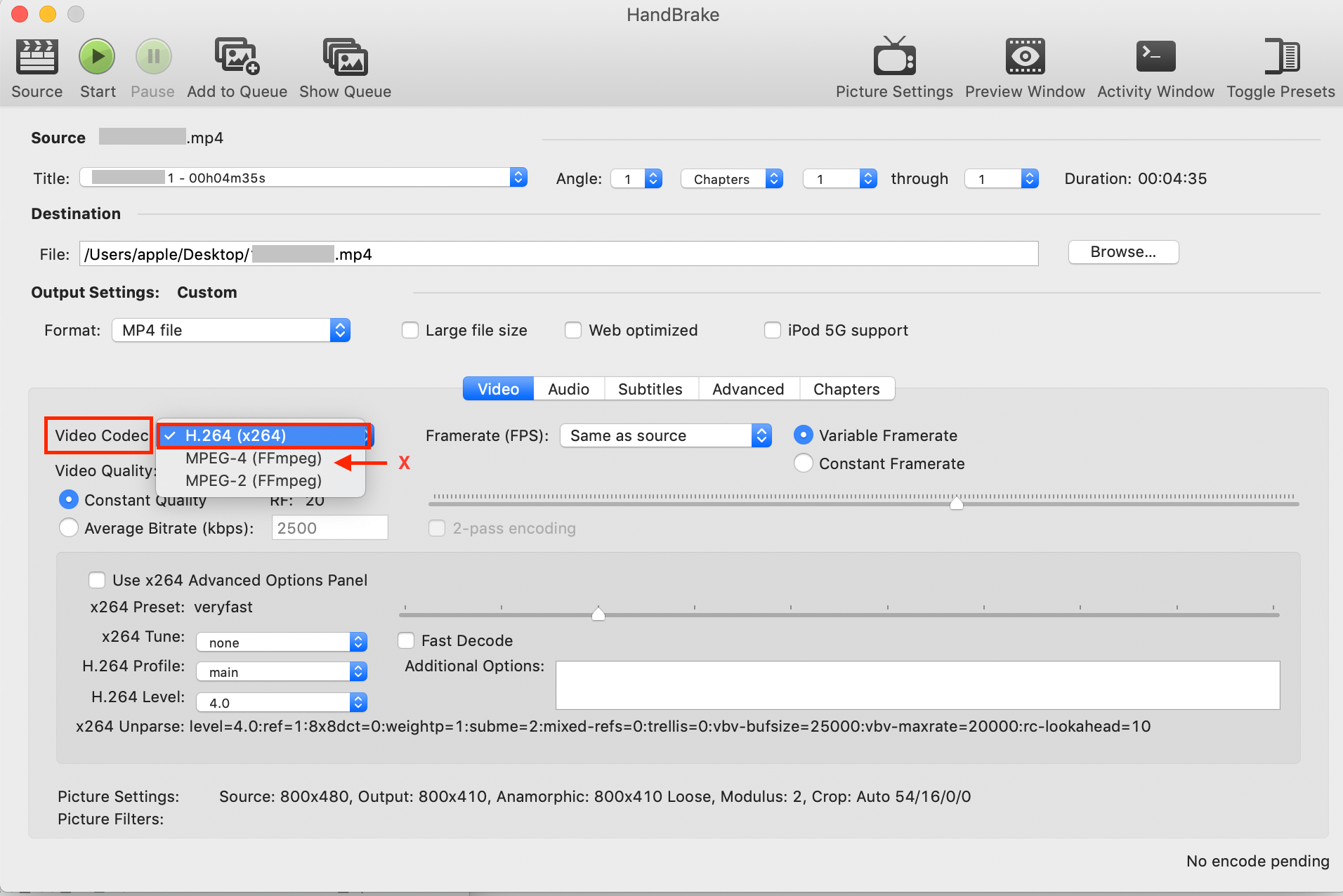The height and width of the screenshot is (896, 1343).
Task: Select Average Bitrate (kbps) radio button
Action: point(69,528)
